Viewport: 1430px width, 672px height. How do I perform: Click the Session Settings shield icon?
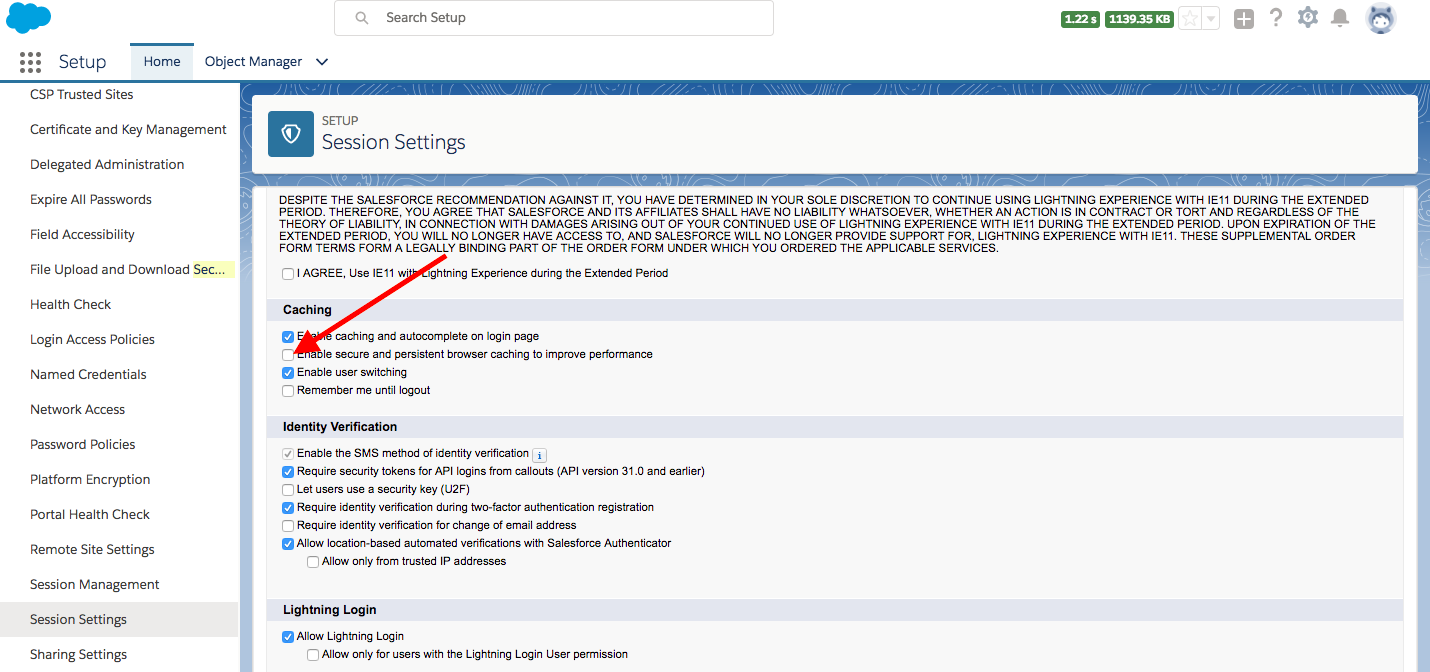[x=291, y=134]
